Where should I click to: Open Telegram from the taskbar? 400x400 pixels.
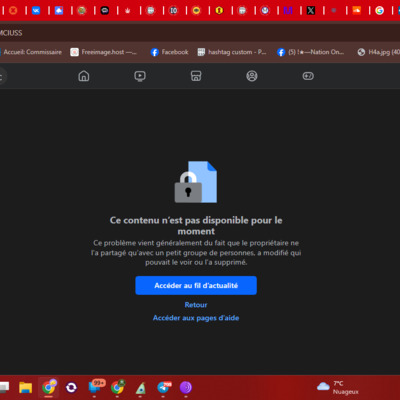[x=164, y=387]
